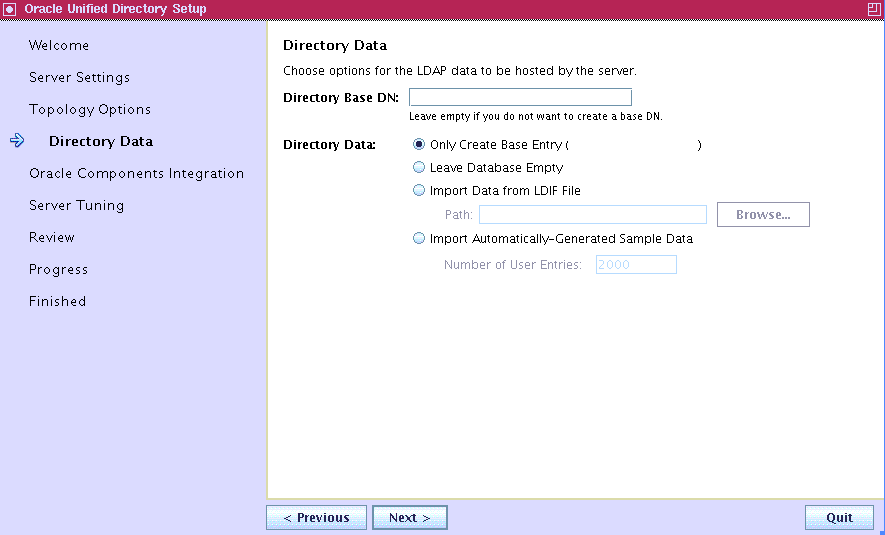Go back with the Previous button
Screen dimensions: 885x535
316,518
